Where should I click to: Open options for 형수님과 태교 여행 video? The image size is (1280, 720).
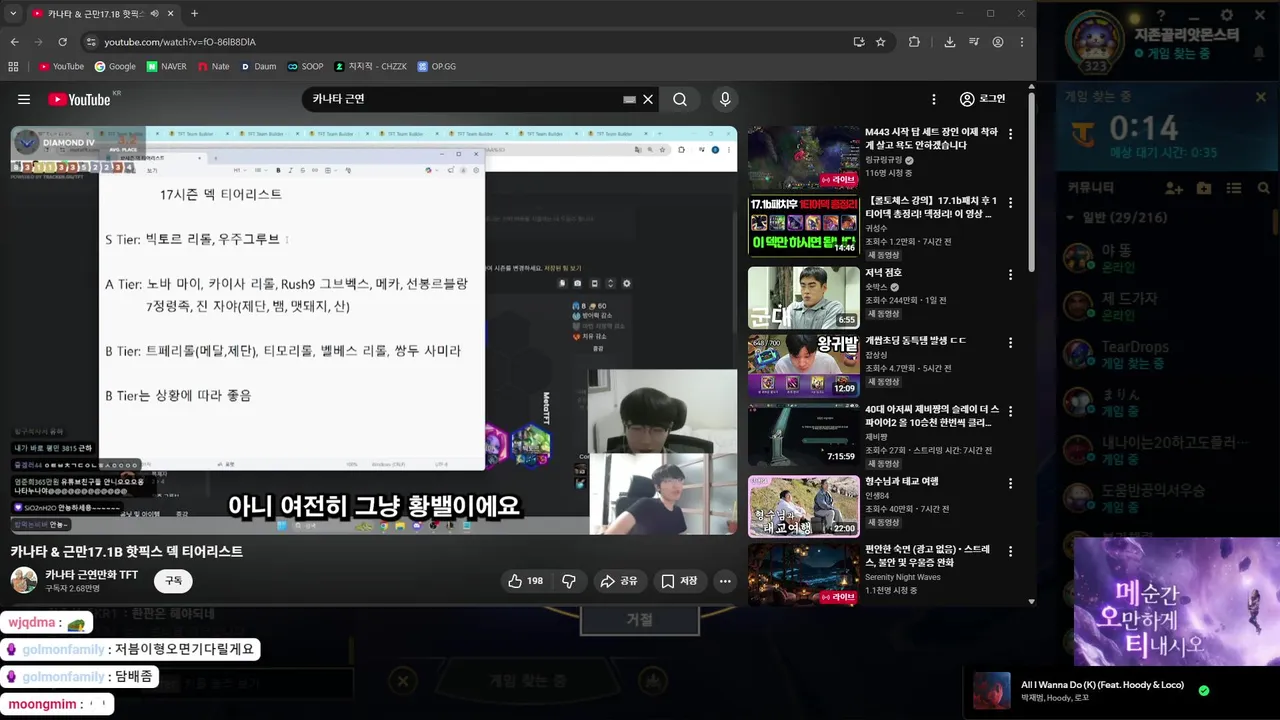tap(1010, 482)
